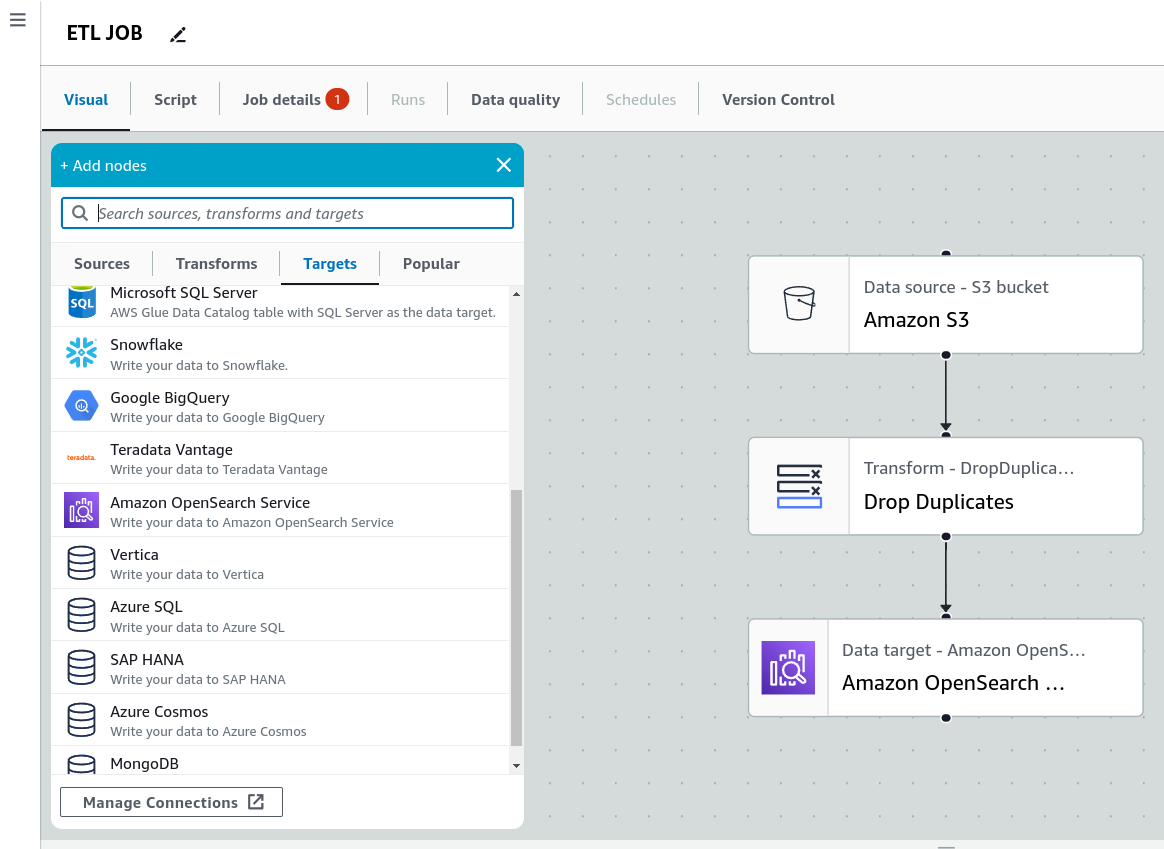Select the Azure Cosmos database icon
Image resolution: width=1164 pixels, height=849 pixels.
[x=82, y=720]
